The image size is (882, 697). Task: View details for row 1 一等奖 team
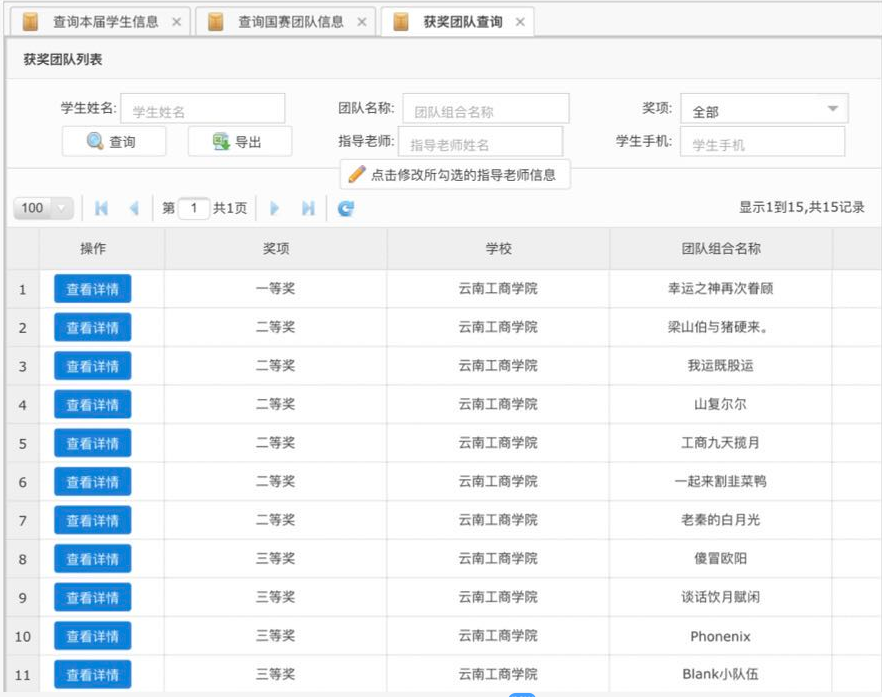(x=92, y=289)
